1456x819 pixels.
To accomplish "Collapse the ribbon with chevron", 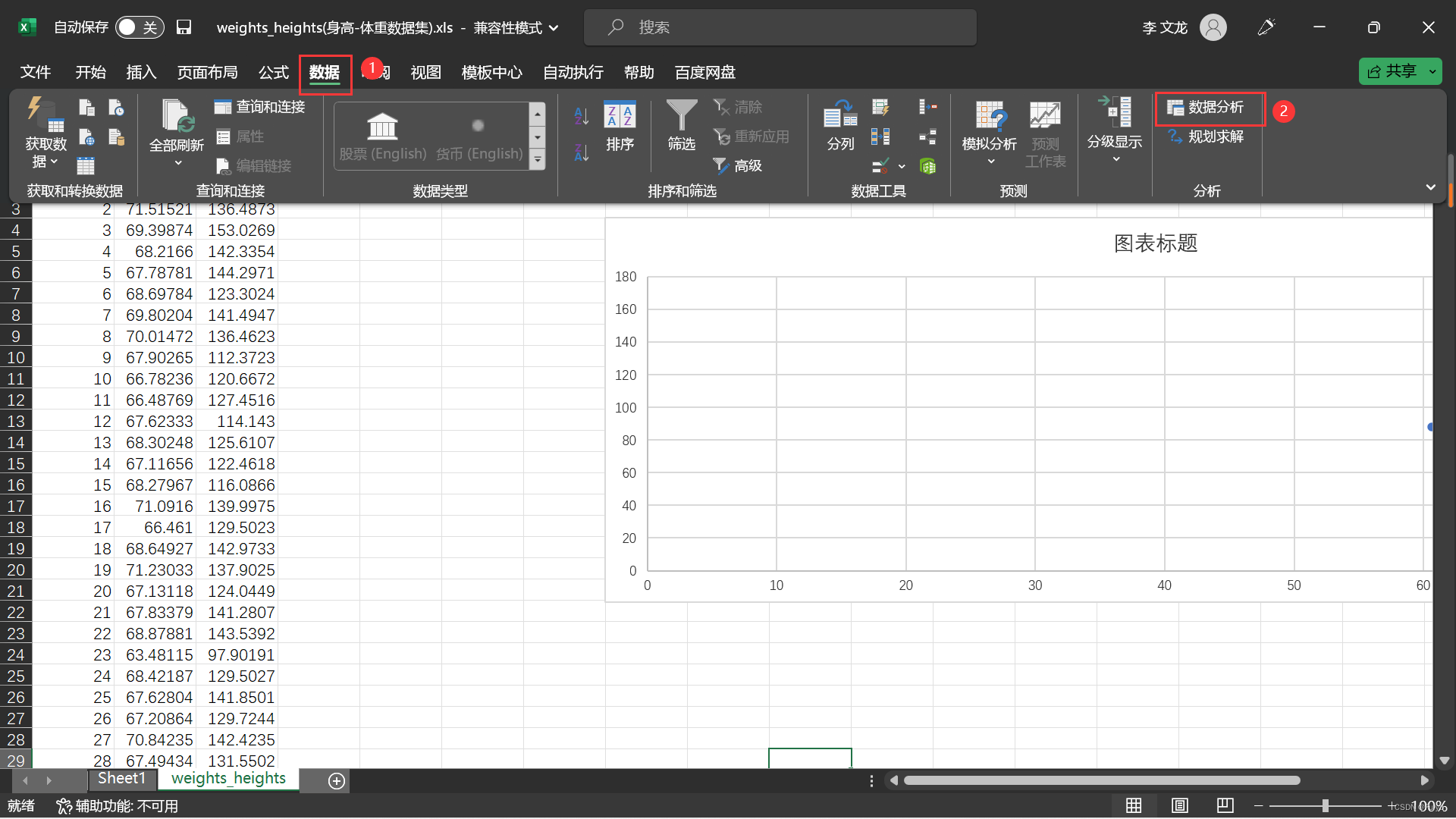I will [1430, 187].
